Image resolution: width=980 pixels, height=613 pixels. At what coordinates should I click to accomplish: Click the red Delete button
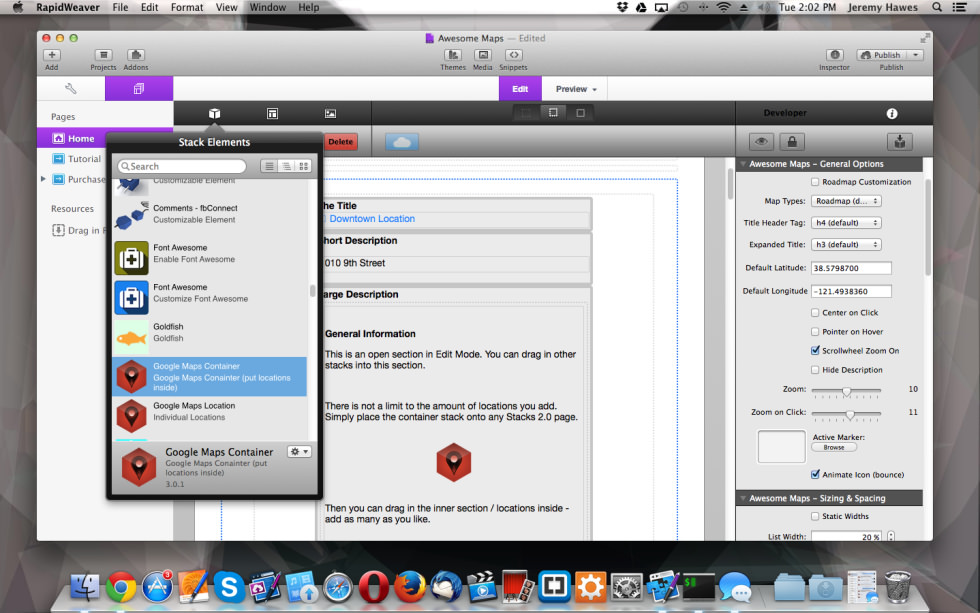pyautogui.click(x=341, y=142)
